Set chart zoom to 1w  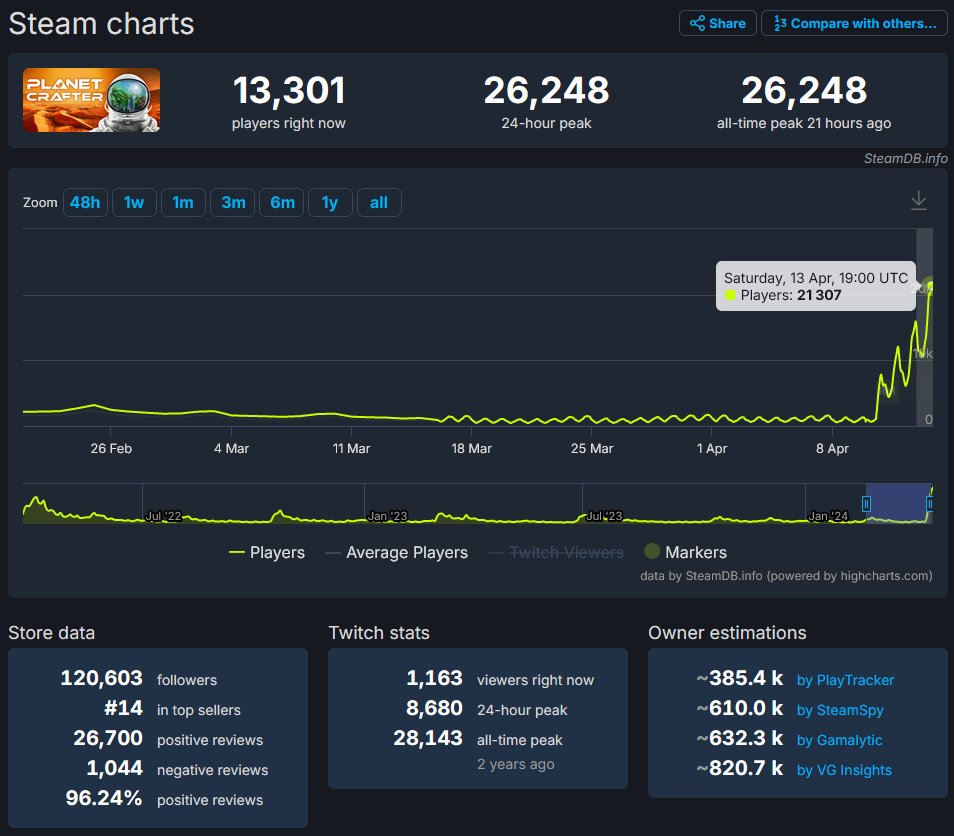pos(134,203)
